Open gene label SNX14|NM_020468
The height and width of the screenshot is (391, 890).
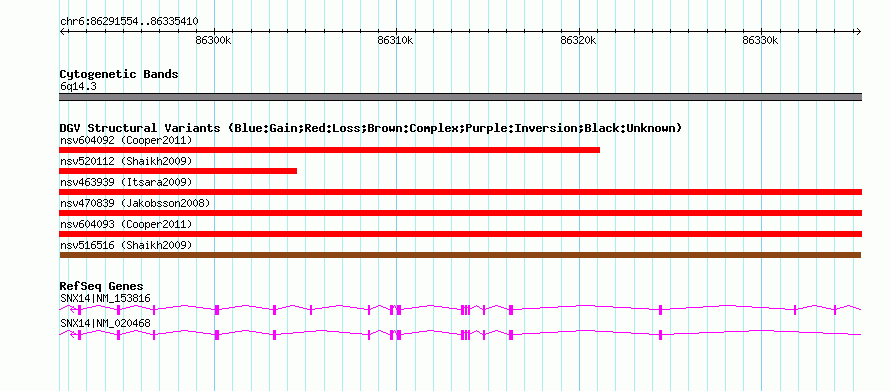pos(105,323)
